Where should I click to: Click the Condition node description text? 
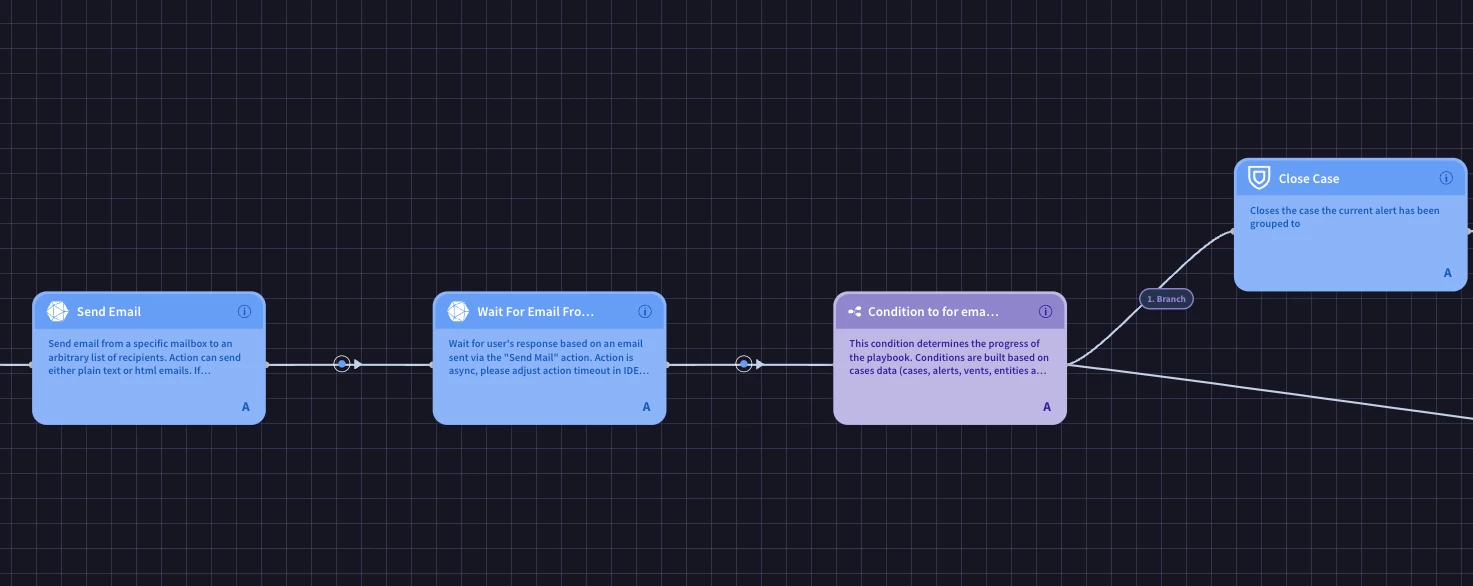pyautogui.click(x=949, y=357)
